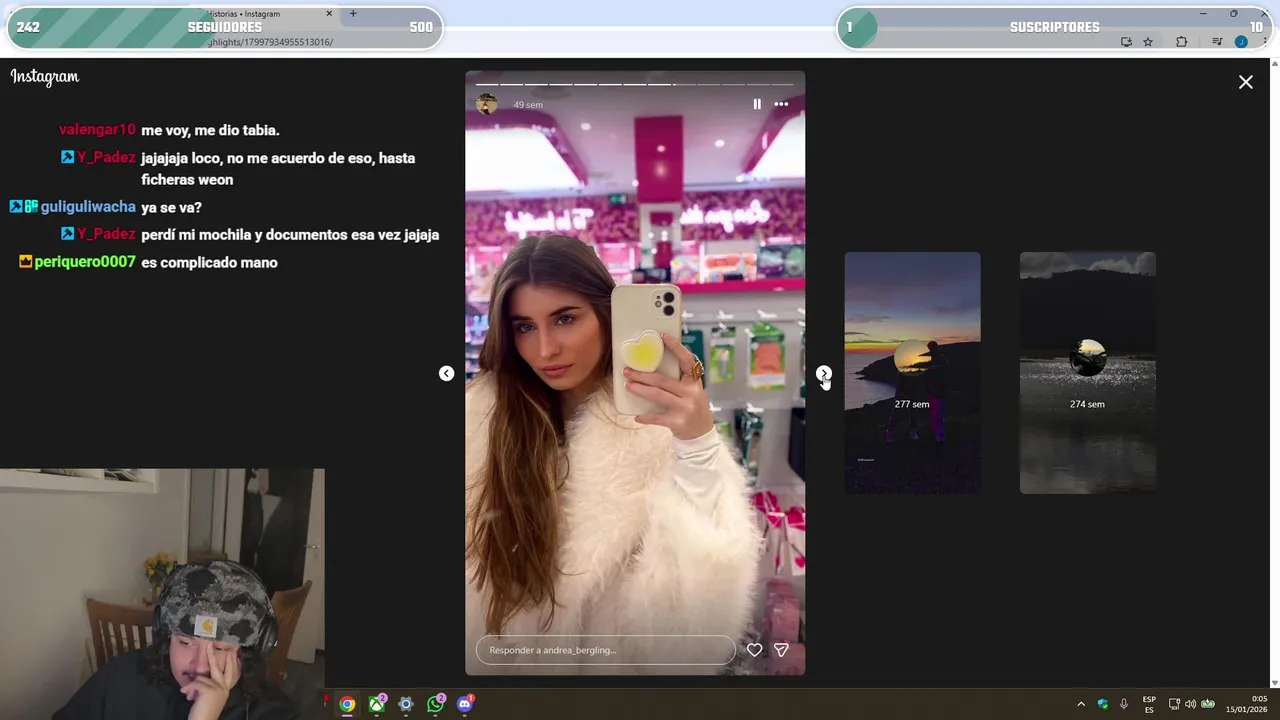Viewport: 1280px width, 720px height.
Task: Open the Chrome profile avatar 'J'
Action: click(1241, 42)
